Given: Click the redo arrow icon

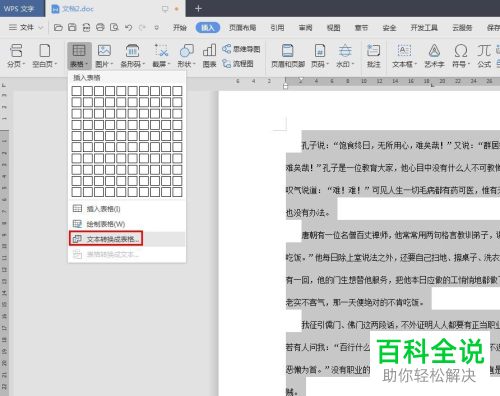Looking at the screenshot, I should [x=142, y=27].
